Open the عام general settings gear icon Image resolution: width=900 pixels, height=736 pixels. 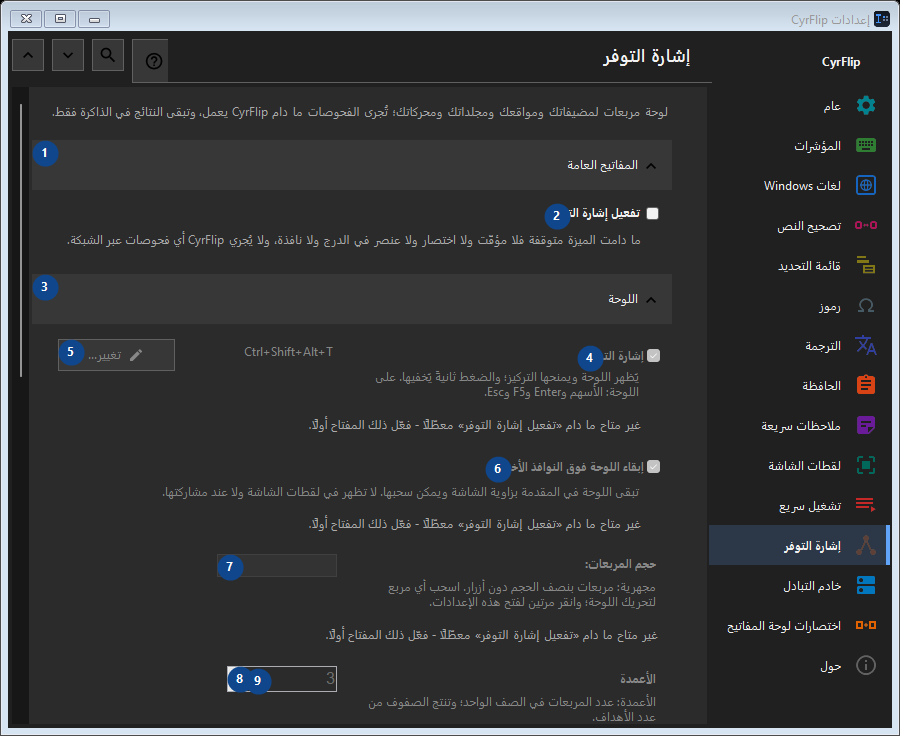(866, 106)
